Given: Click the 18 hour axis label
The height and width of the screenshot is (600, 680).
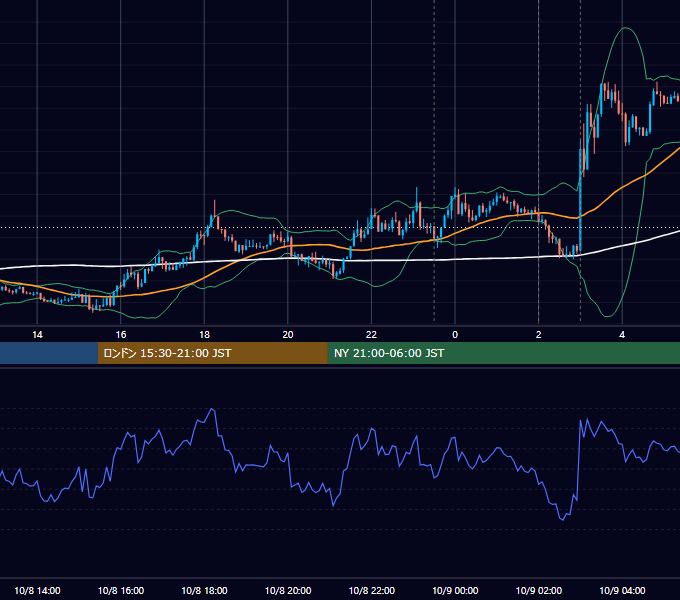Looking at the screenshot, I should click(204, 335).
